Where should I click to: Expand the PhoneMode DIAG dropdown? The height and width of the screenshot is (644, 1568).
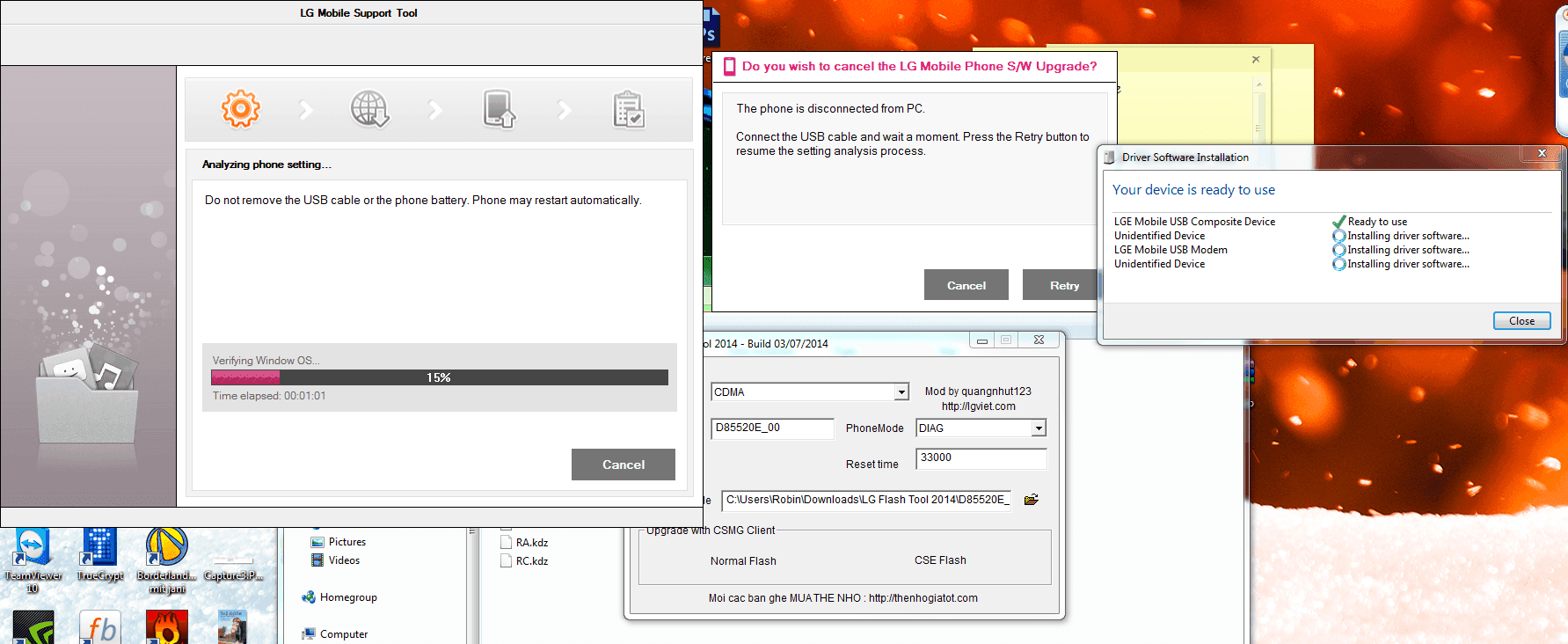click(x=1039, y=428)
